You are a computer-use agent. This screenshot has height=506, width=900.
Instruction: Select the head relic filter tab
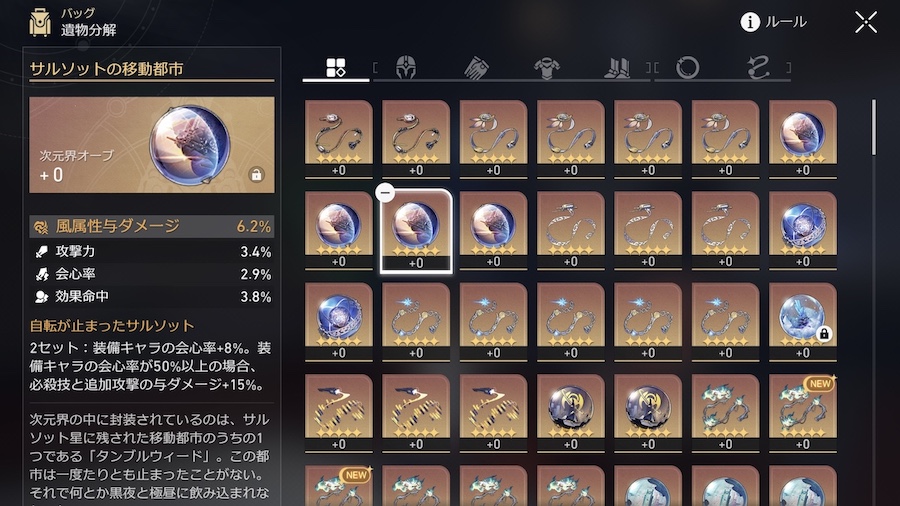click(x=406, y=67)
